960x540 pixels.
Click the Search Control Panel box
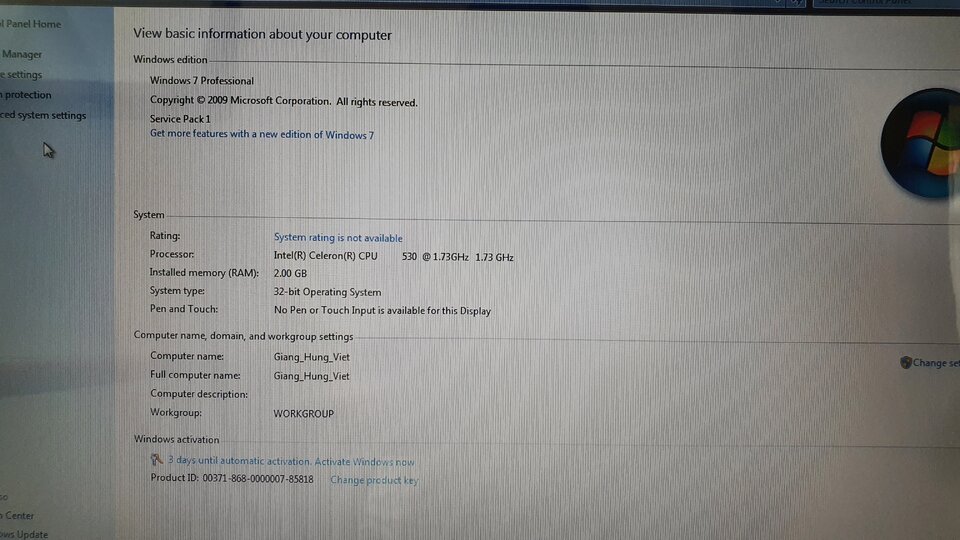click(886, 3)
